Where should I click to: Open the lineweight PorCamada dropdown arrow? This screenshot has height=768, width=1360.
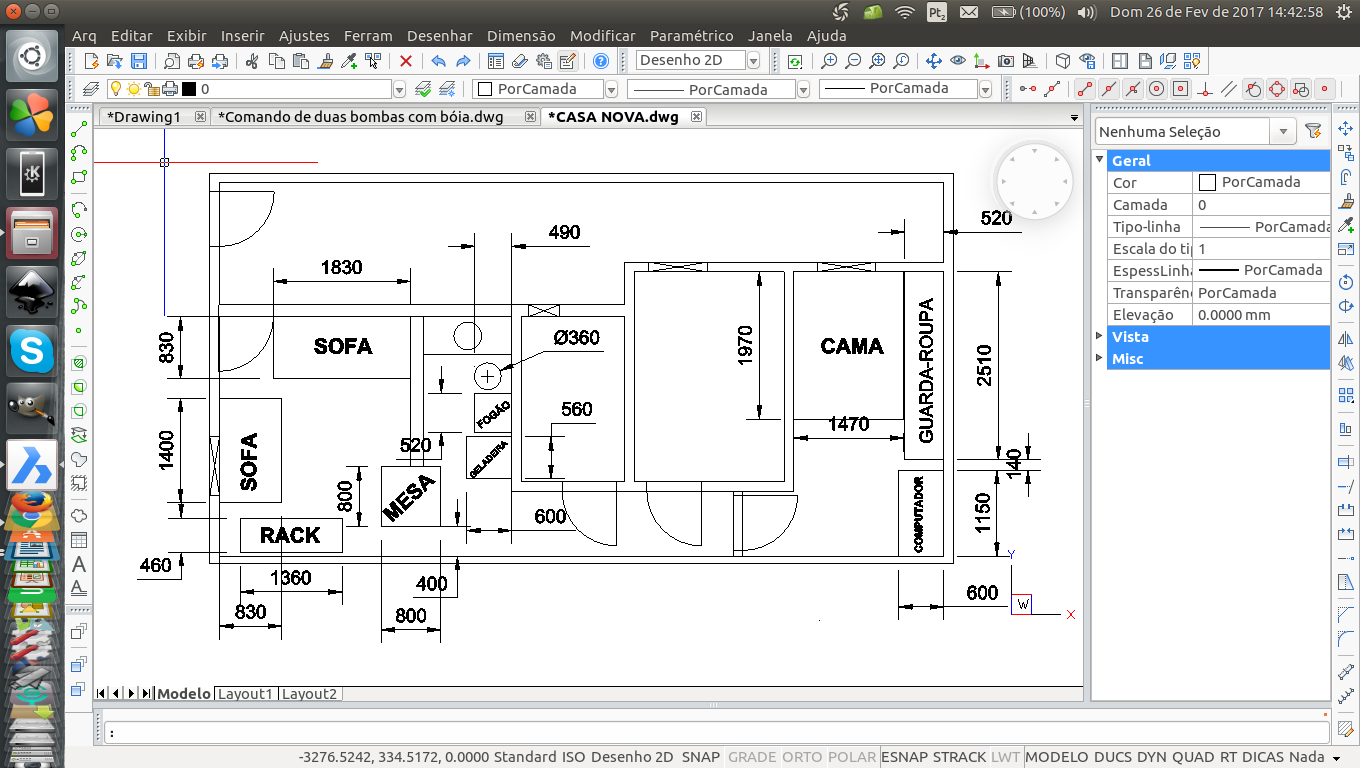tap(985, 89)
